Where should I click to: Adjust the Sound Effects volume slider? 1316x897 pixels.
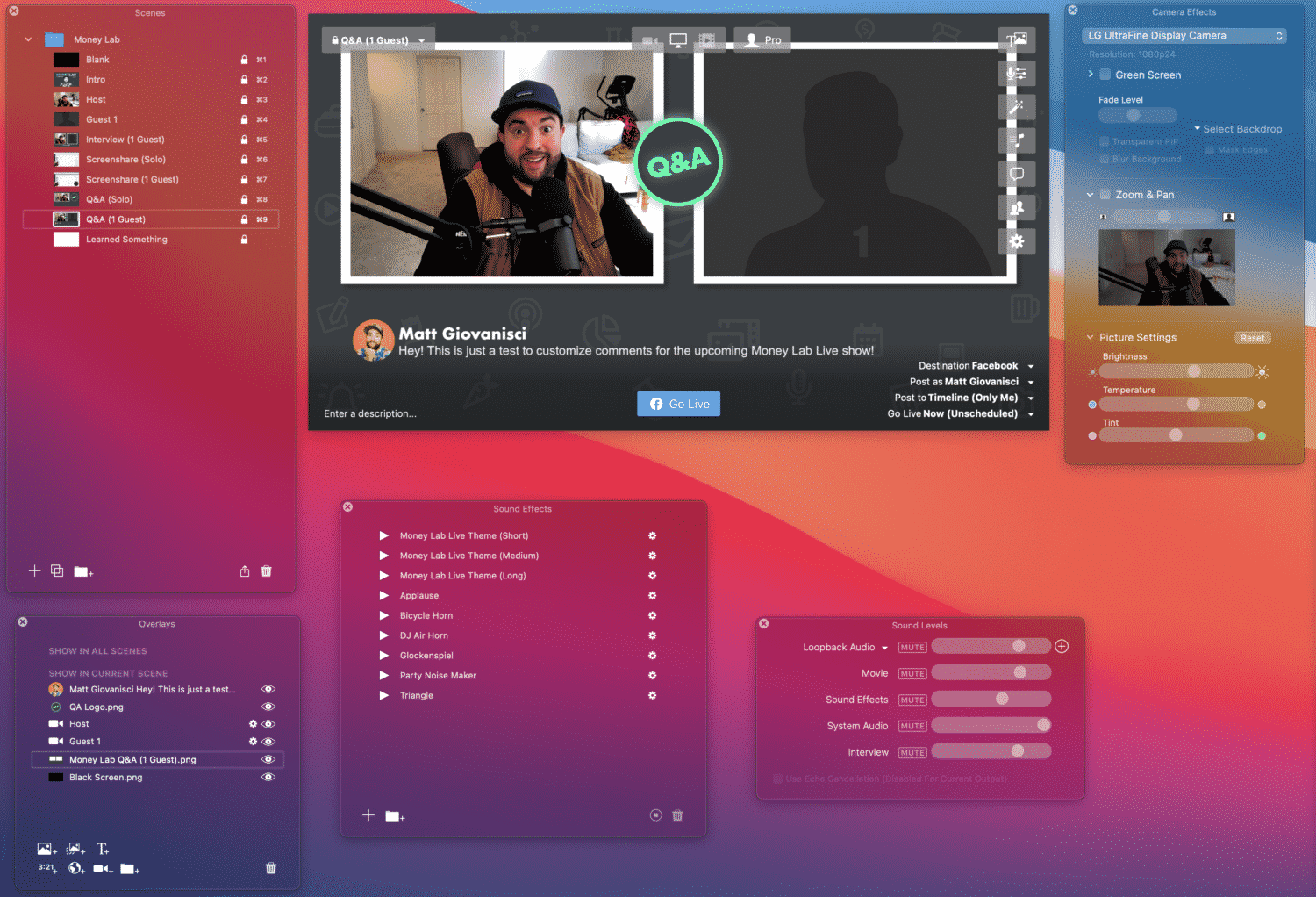991,700
